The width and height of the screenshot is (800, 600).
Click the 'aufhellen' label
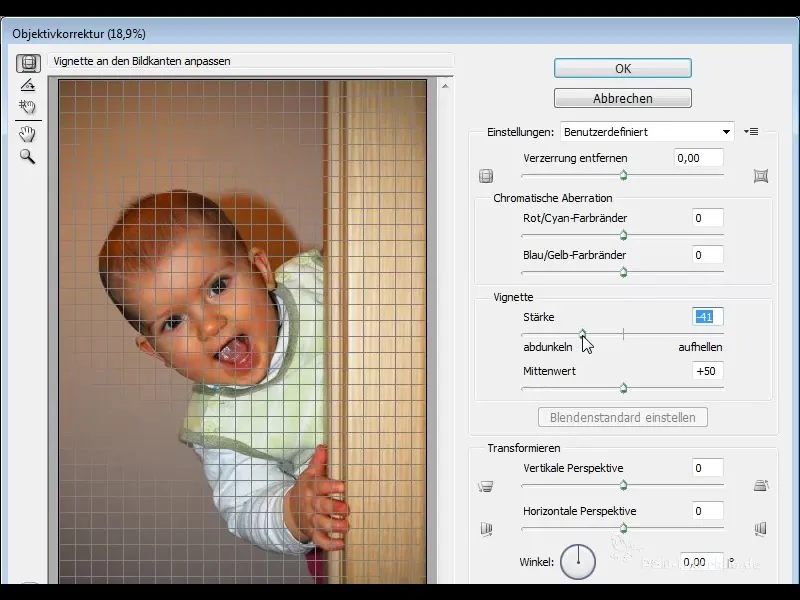tap(700, 347)
